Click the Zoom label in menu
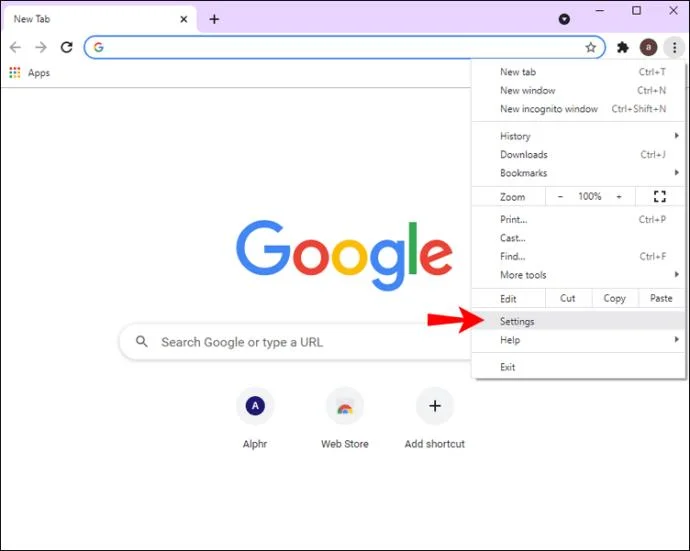Image resolution: width=690 pixels, height=551 pixels. pos(512,197)
